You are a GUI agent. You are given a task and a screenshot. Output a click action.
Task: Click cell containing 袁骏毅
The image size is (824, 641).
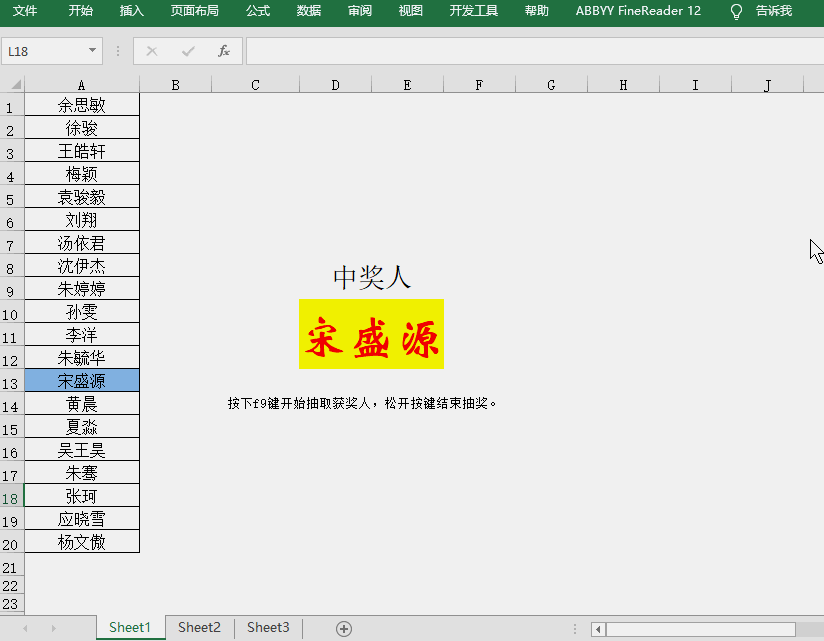pos(81,197)
